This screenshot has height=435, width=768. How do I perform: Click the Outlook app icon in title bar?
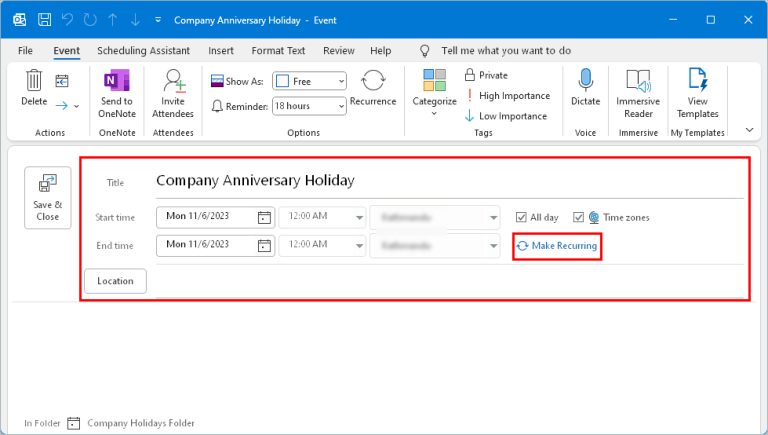click(x=20, y=20)
